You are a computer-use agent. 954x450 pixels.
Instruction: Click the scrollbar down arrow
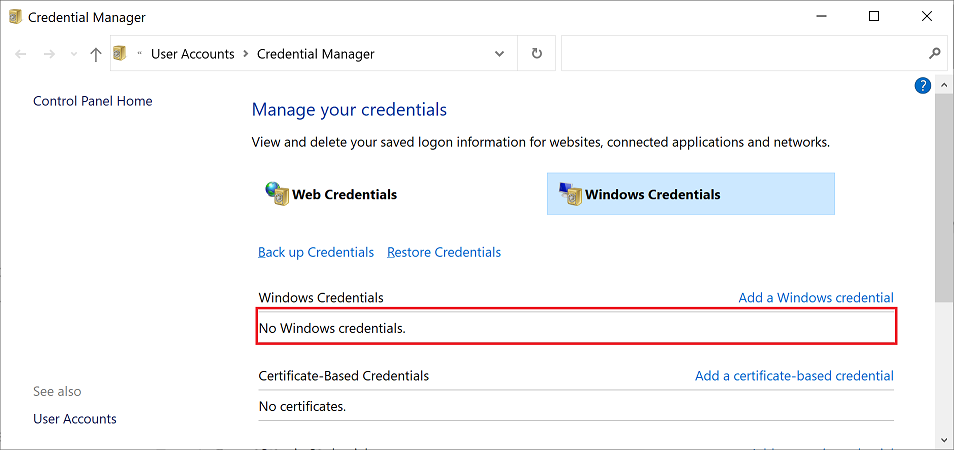[x=944, y=438]
